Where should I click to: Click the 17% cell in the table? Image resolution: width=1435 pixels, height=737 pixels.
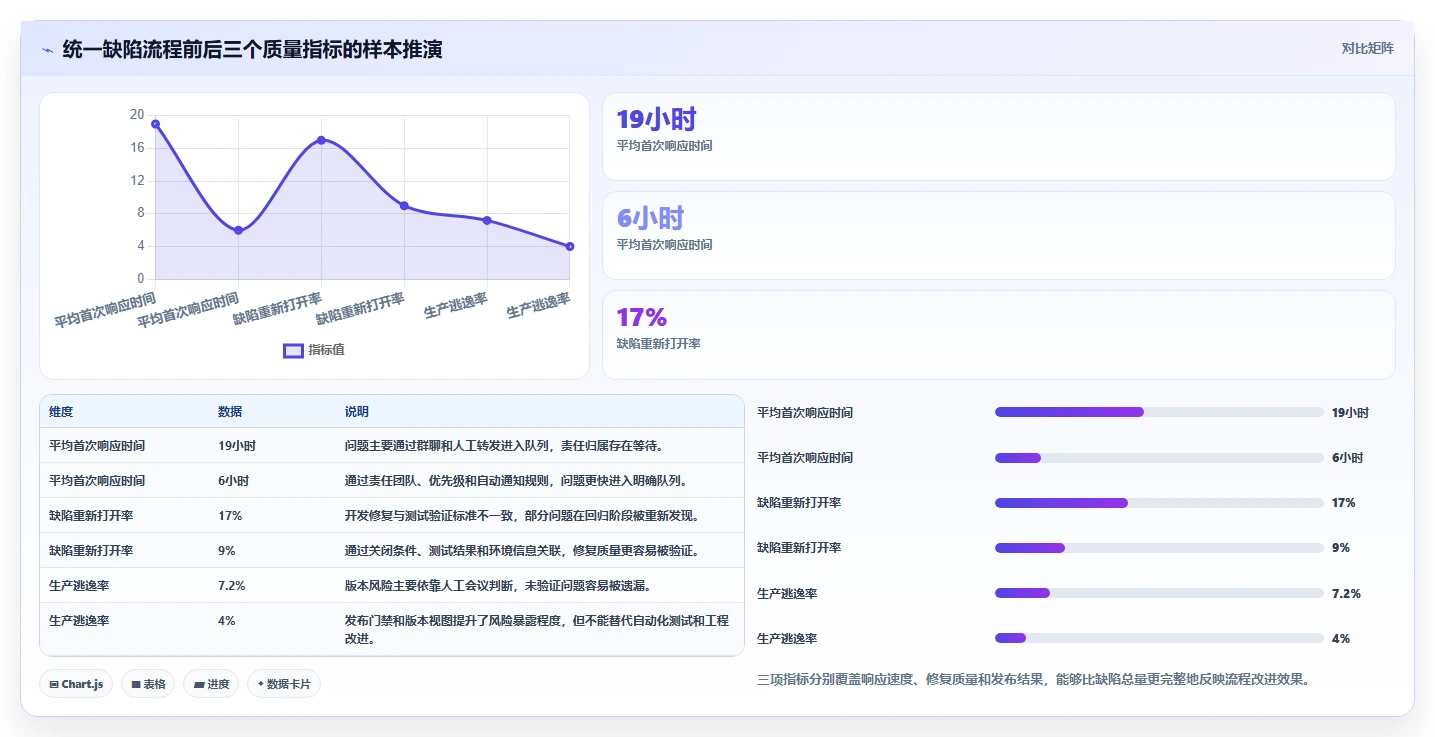tap(230, 516)
